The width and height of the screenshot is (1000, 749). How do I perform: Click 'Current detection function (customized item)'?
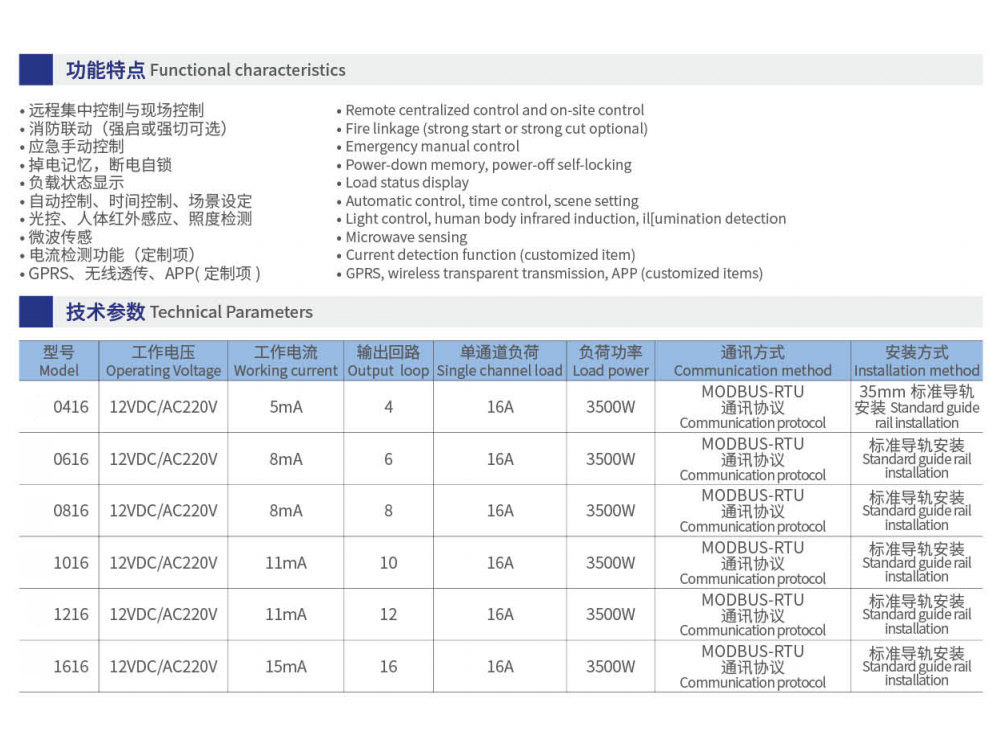click(490, 255)
